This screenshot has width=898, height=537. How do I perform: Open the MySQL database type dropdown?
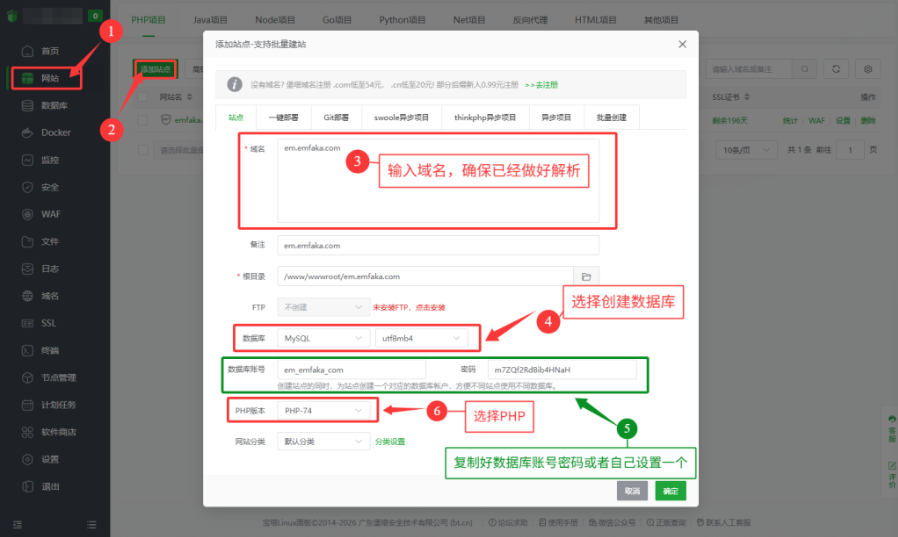pyautogui.click(x=324, y=338)
